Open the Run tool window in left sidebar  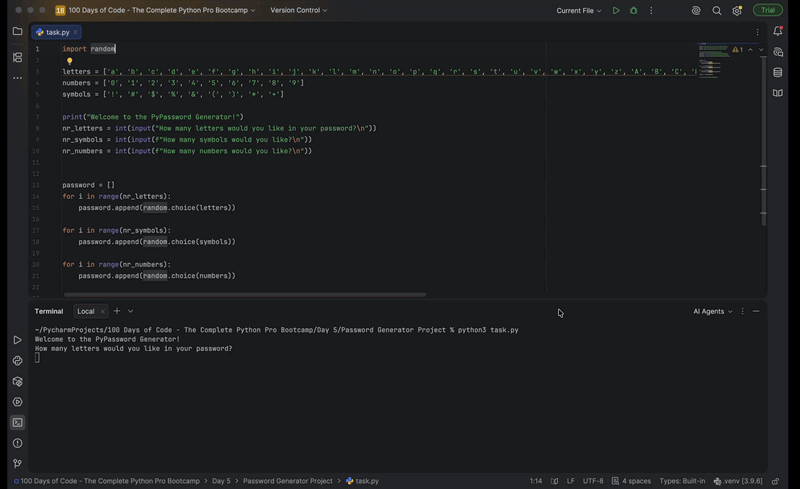point(17,340)
